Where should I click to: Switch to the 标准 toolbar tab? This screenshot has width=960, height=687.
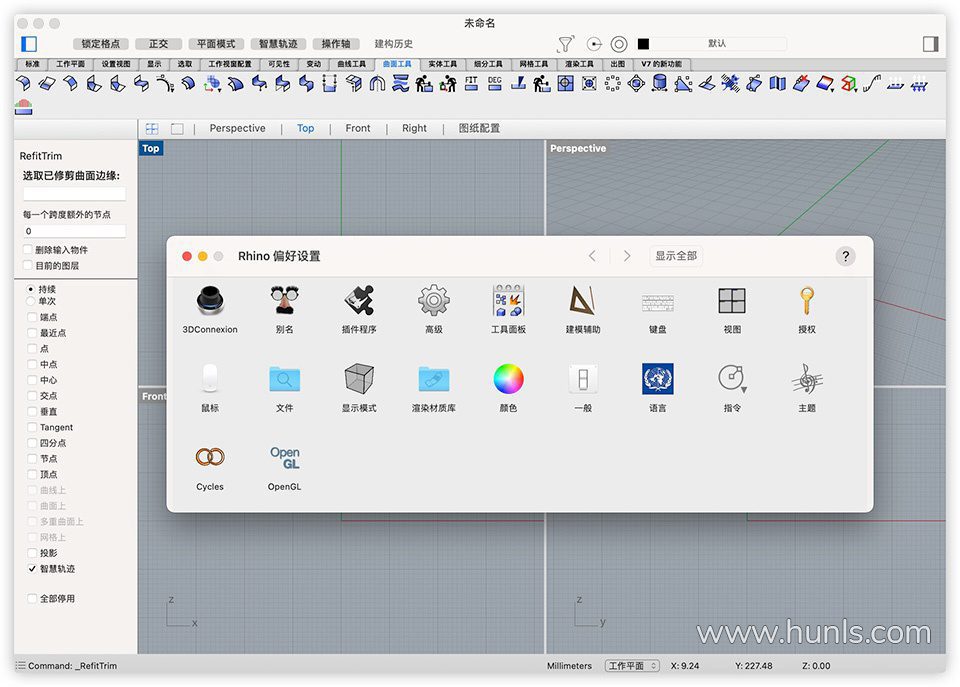[32, 64]
